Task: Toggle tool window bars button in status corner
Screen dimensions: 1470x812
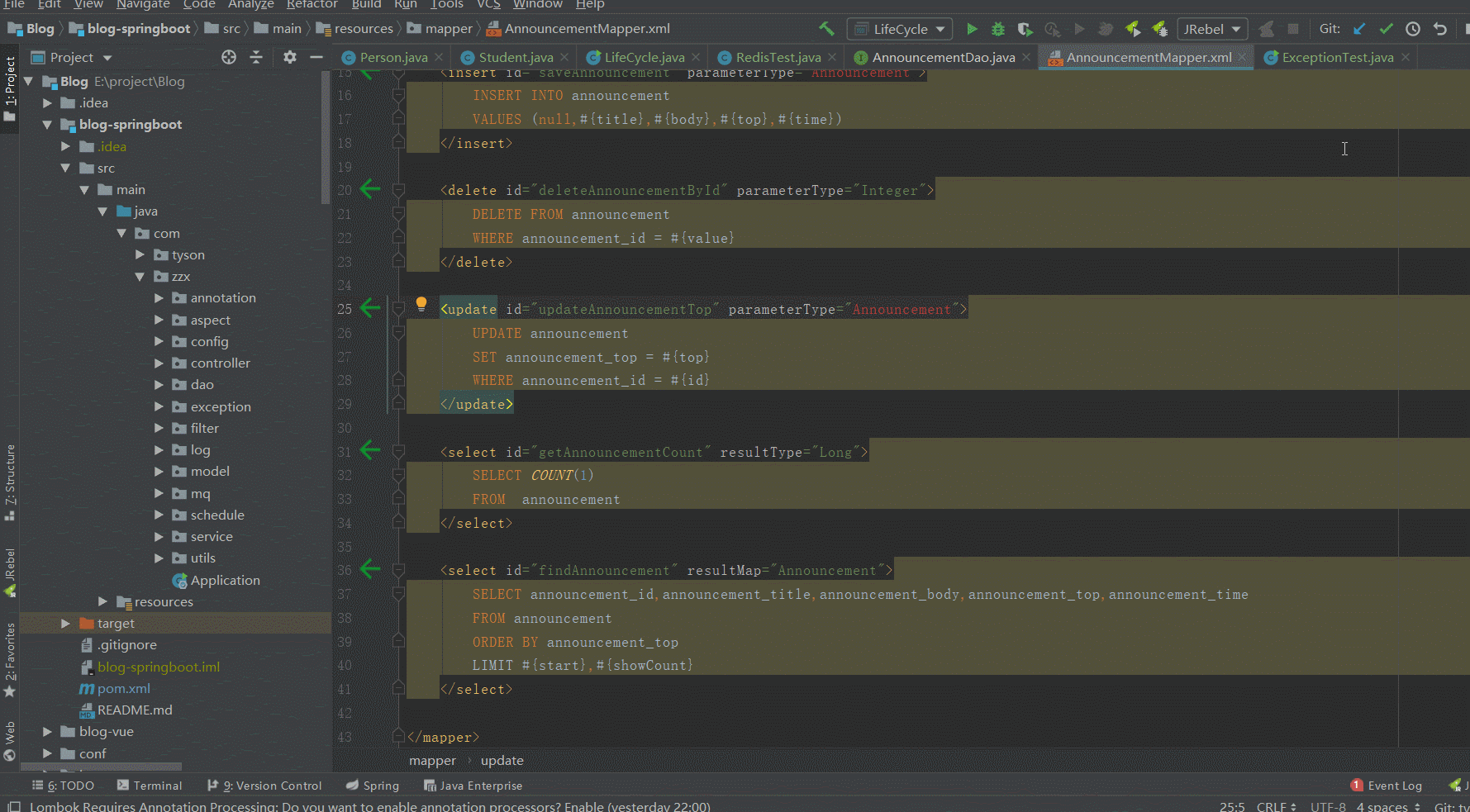Action: [13, 806]
